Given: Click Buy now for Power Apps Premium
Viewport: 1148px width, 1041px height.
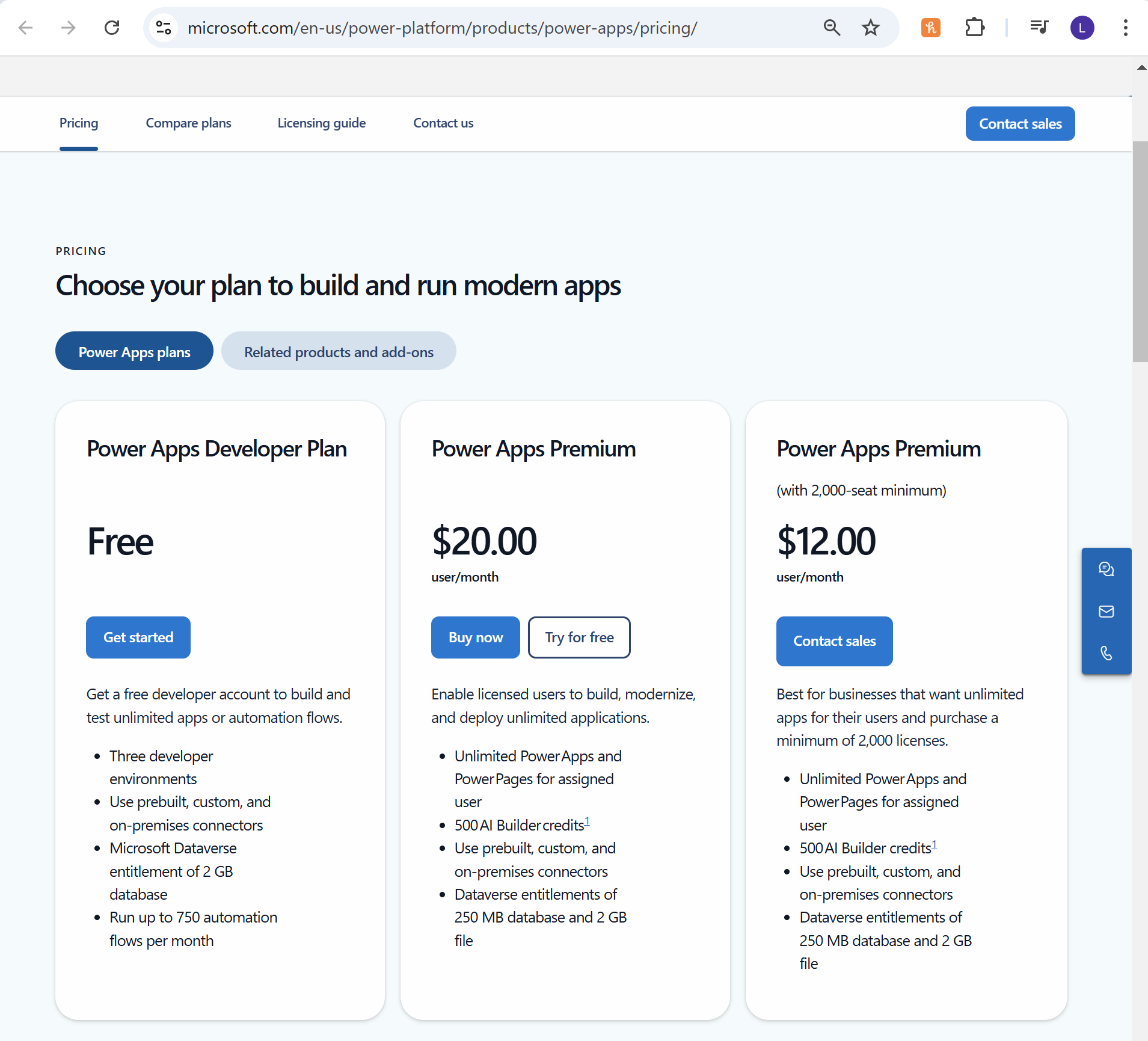Looking at the screenshot, I should 475,637.
